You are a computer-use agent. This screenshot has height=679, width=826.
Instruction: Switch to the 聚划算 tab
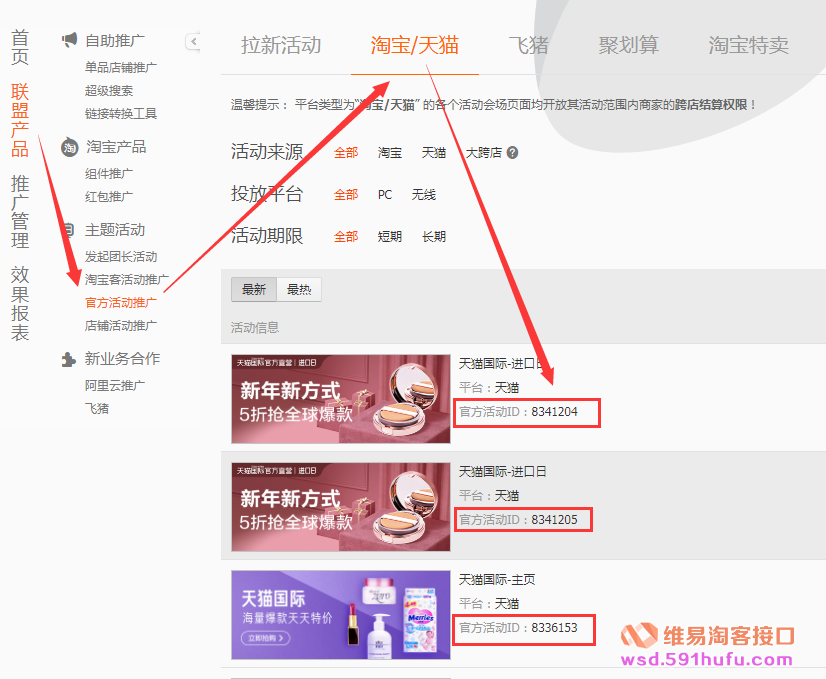628,45
